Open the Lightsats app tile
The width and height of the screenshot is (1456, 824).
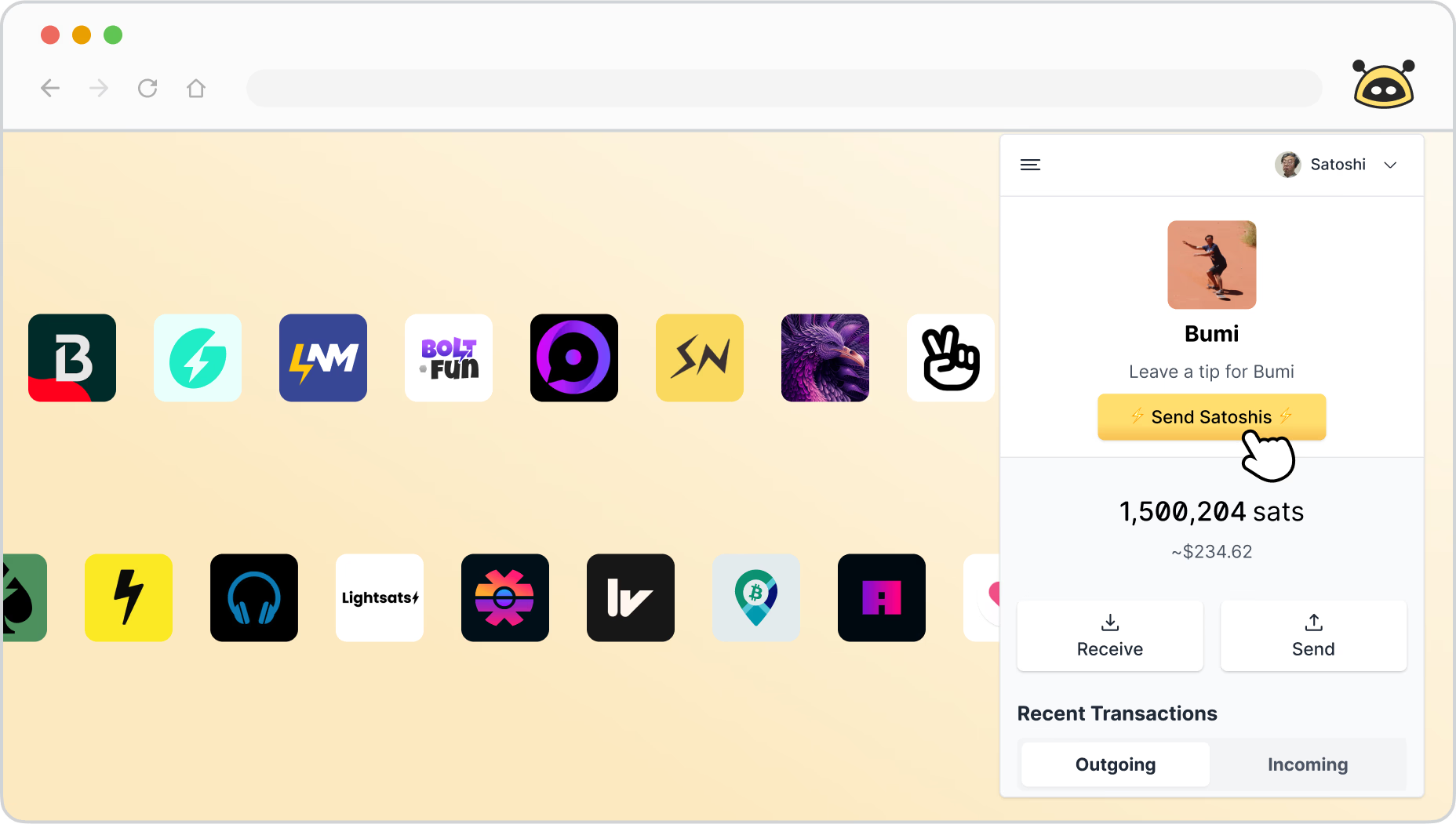(380, 598)
